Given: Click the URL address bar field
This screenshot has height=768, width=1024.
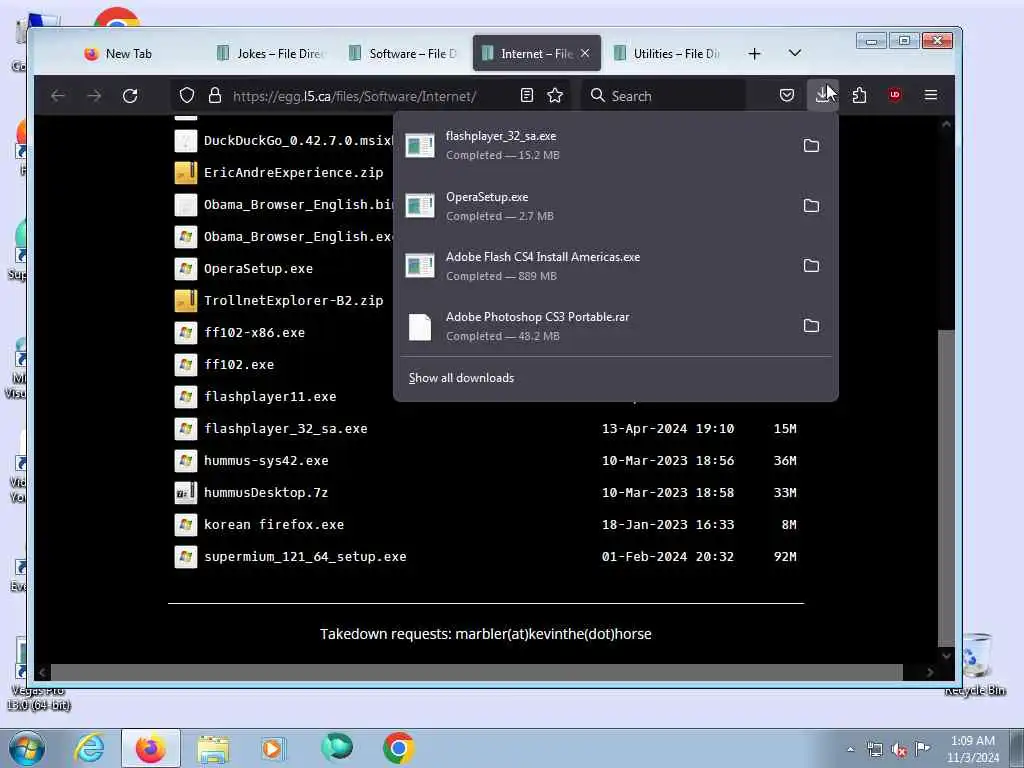Looking at the screenshot, I should 369,96.
